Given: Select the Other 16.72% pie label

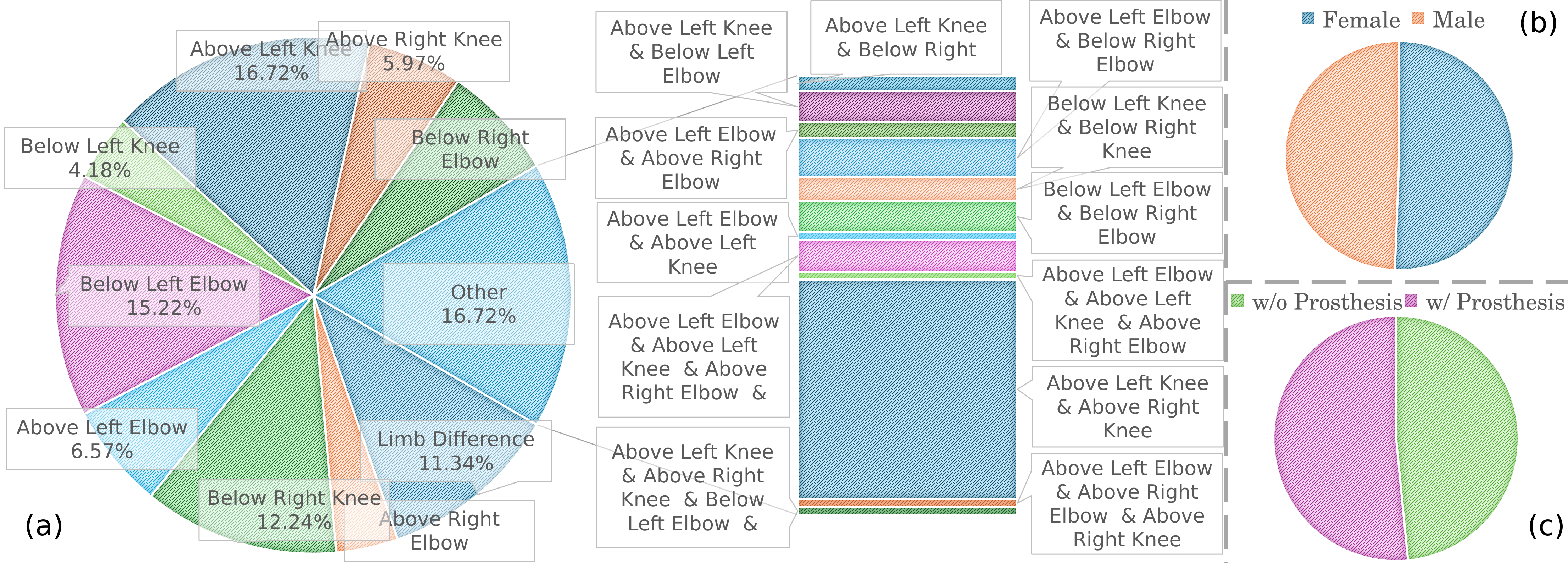Looking at the screenshot, I should coord(478,303).
